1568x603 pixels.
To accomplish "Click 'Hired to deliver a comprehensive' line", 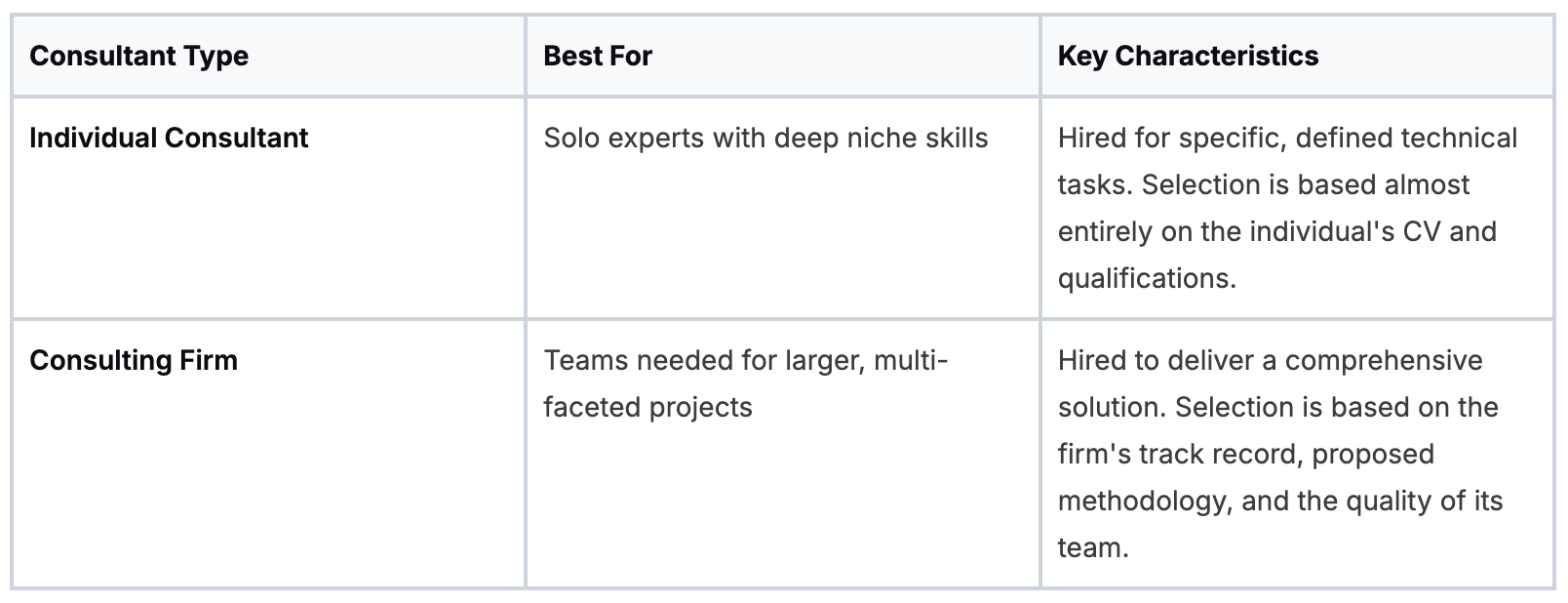I will click(1270, 361).
